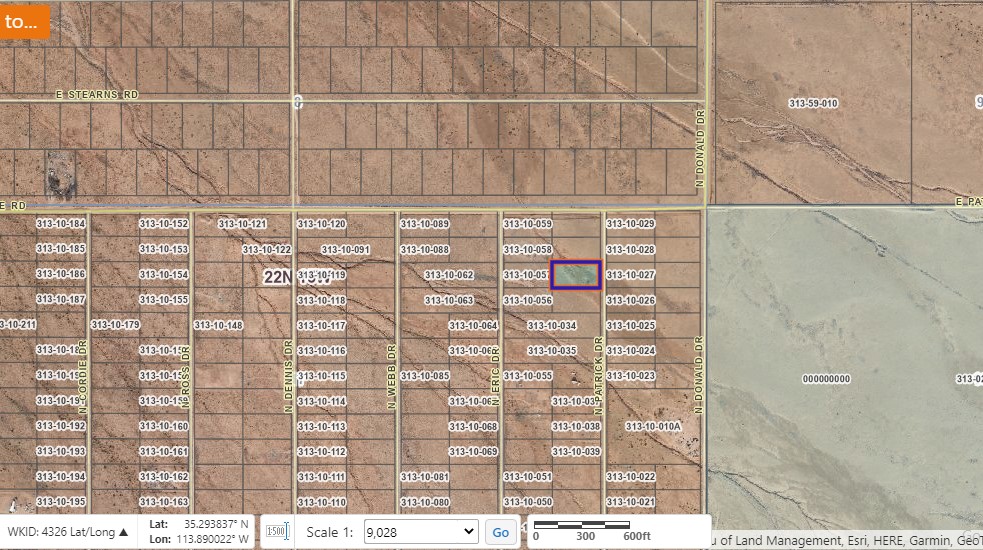Click the map scale icon beside Scale label
The image size is (983, 550).
(x=277, y=532)
